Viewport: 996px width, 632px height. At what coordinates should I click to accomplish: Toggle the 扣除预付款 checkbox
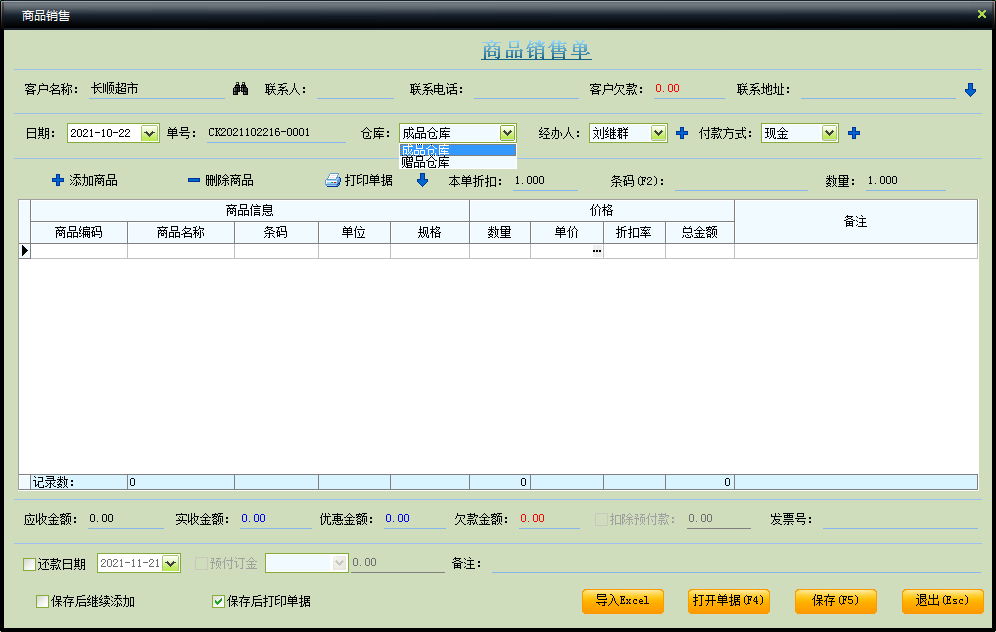pos(601,520)
